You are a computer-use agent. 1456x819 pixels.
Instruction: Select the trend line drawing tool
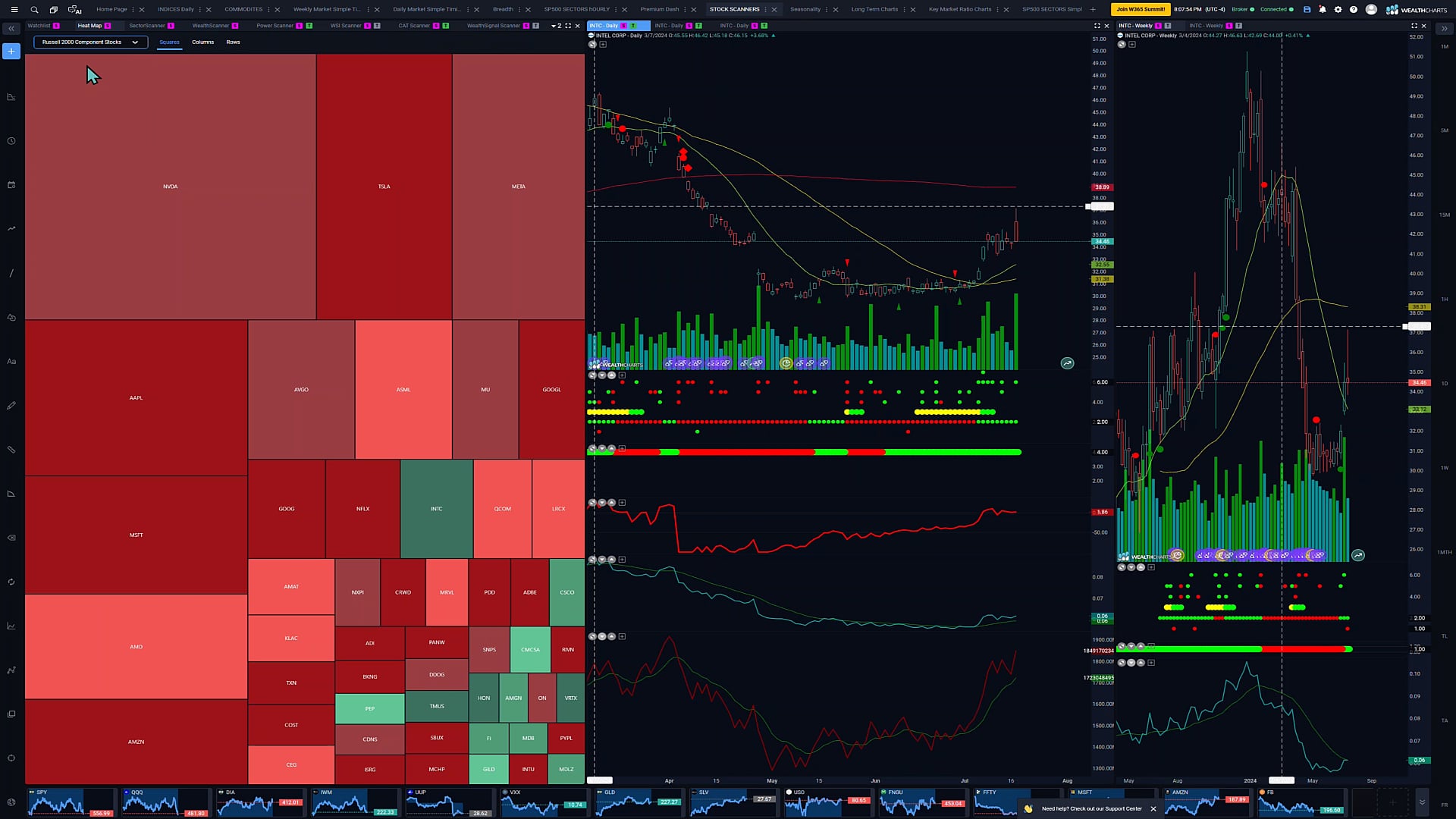11,273
